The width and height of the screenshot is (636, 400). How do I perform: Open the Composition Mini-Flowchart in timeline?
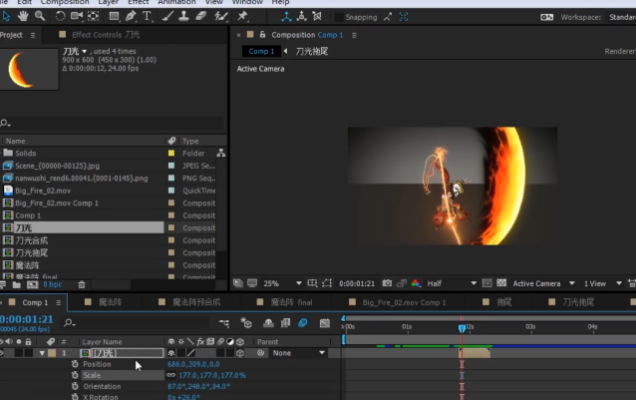pos(224,323)
